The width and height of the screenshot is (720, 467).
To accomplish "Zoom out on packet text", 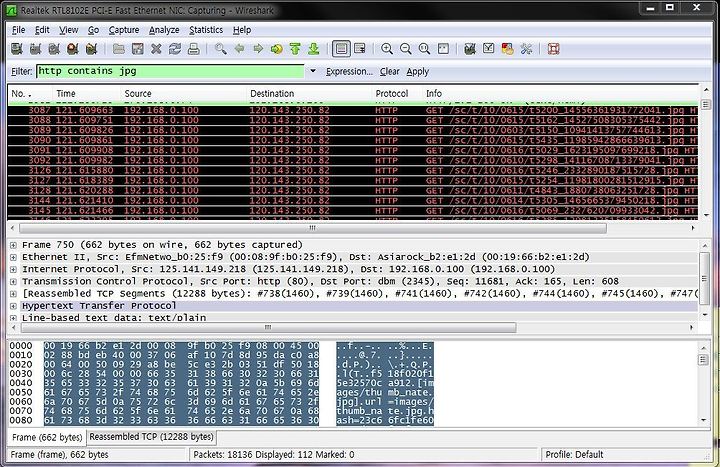I will pyautogui.click(x=405, y=49).
